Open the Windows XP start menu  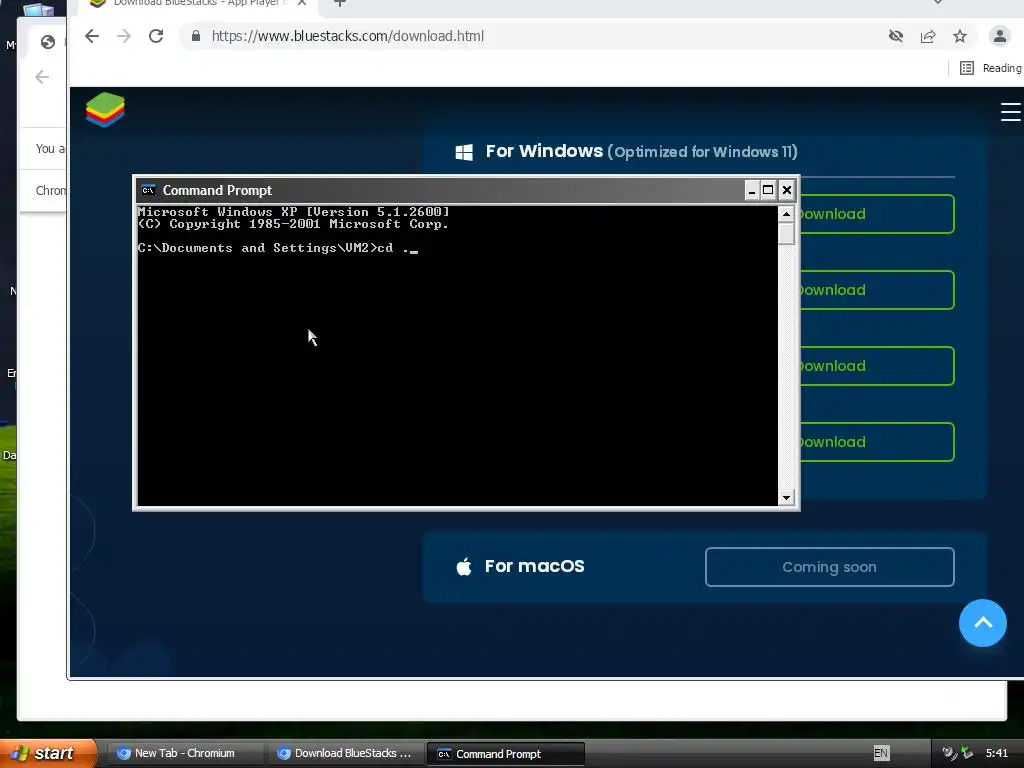(x=48, y=753)
